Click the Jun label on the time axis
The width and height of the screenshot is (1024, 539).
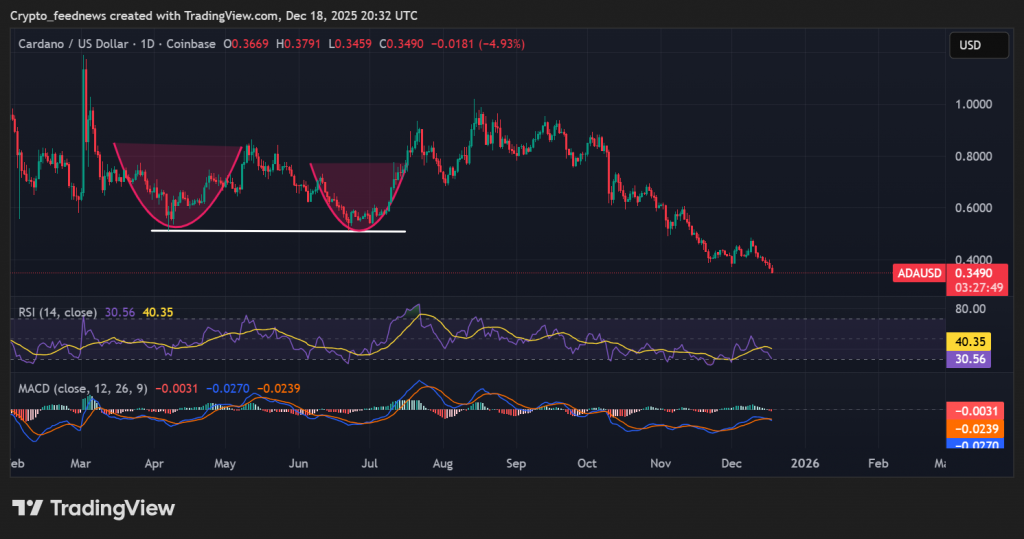298,463
